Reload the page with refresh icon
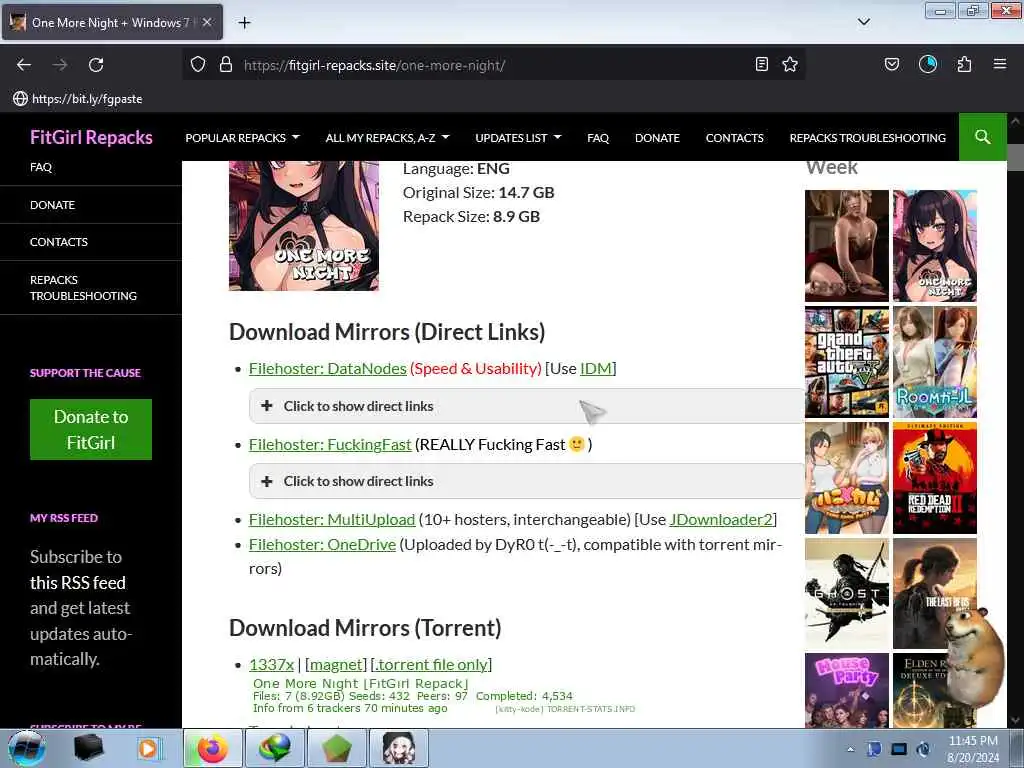Image resolution: width=1024 pixels, height=768 pixels. click(96, 65)
